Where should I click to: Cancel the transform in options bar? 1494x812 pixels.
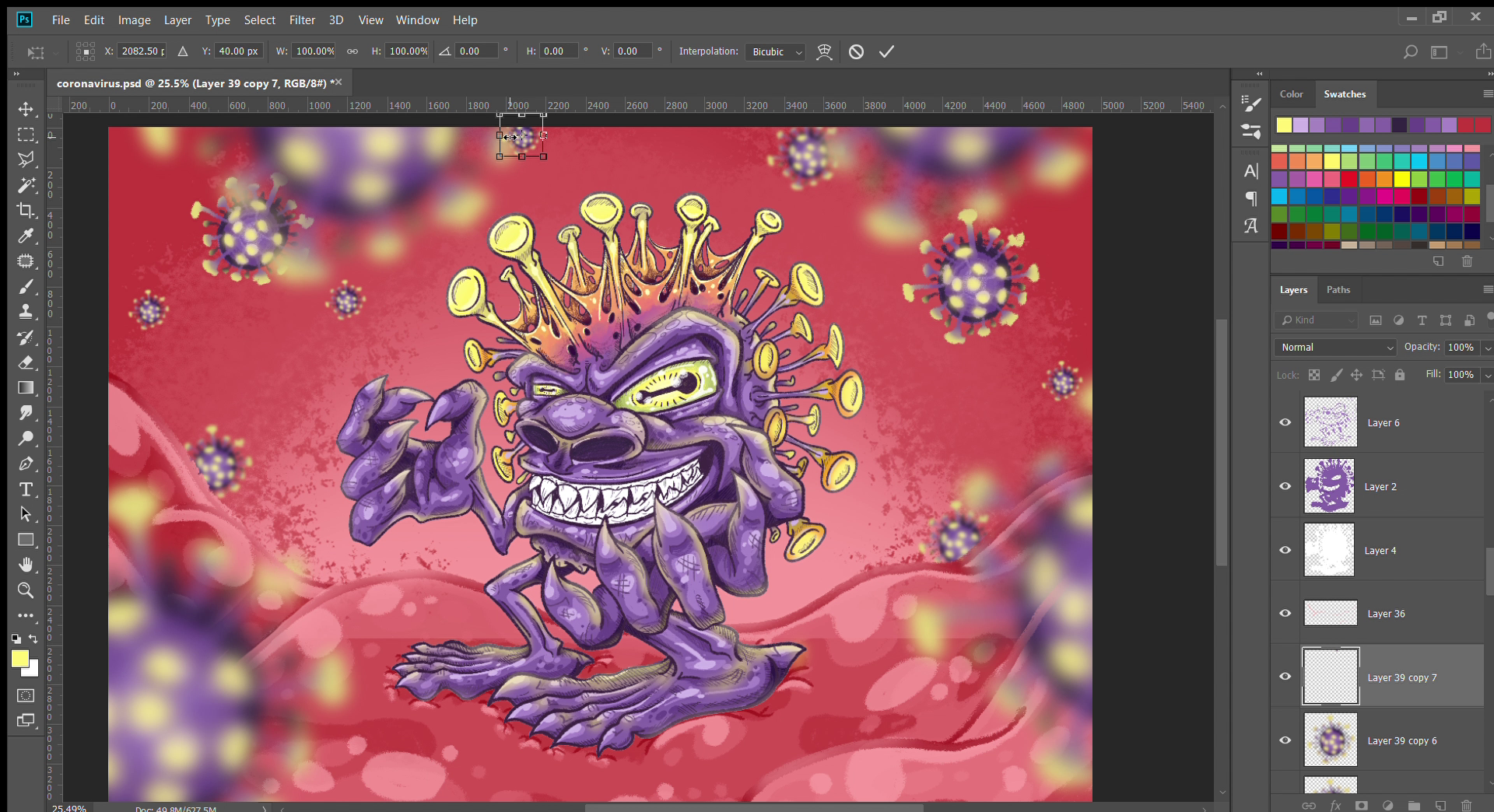point(856,51)
